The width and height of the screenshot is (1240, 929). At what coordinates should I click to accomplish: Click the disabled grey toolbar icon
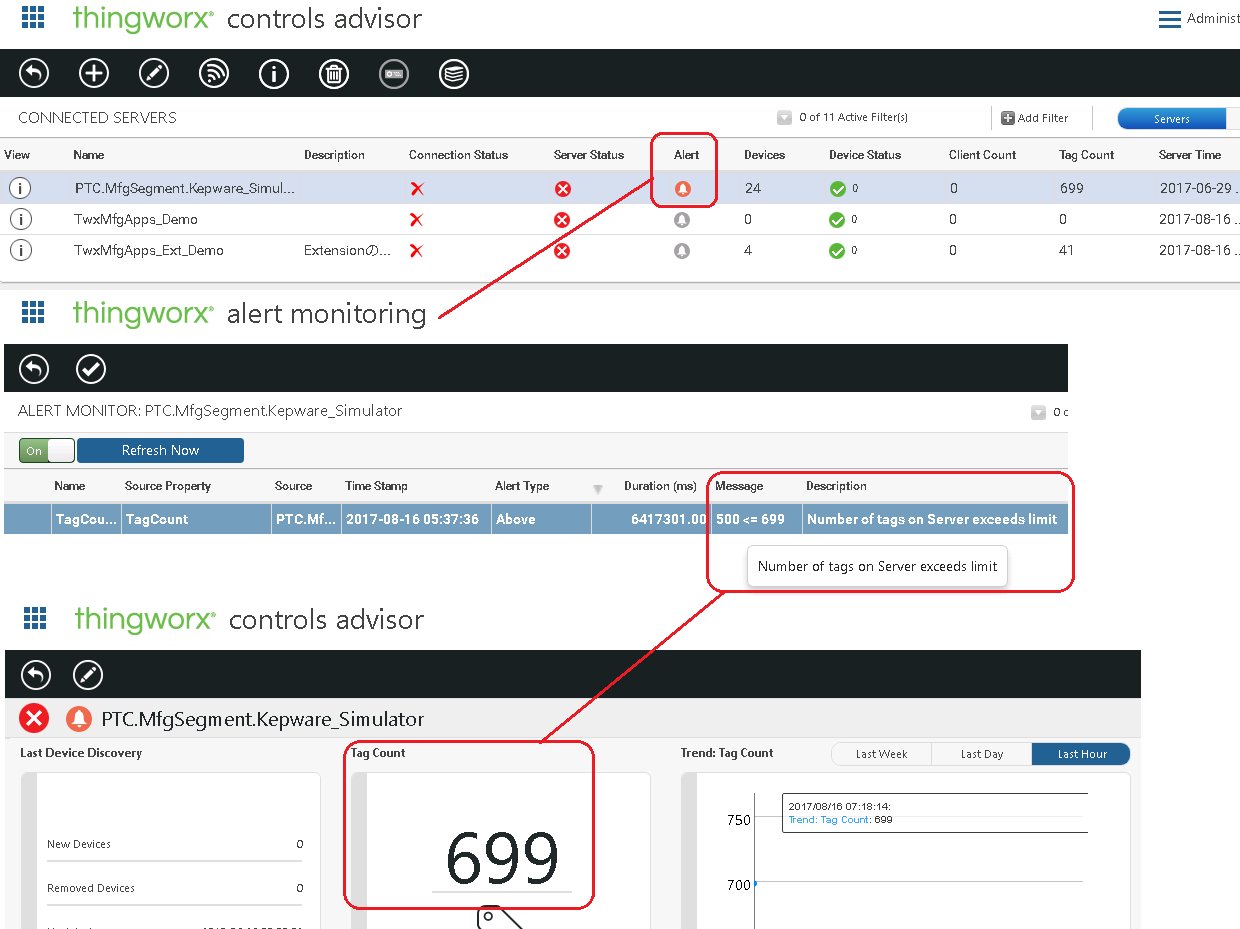[394, 73]
